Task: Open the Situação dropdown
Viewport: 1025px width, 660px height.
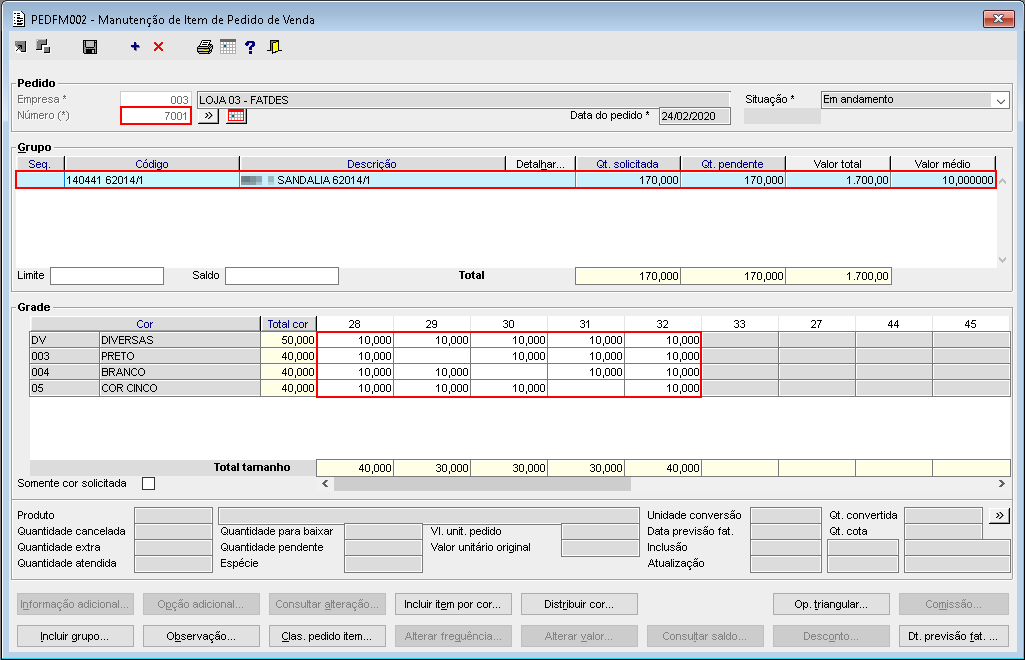Action: tap(1000, 100)
